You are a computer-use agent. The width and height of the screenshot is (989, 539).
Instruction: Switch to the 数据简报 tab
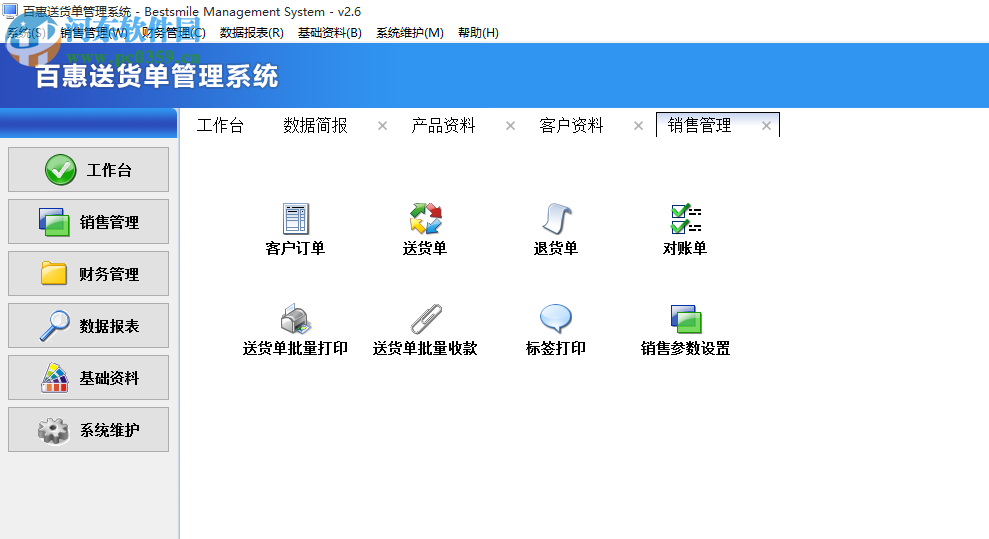click(x=315, y=125)
